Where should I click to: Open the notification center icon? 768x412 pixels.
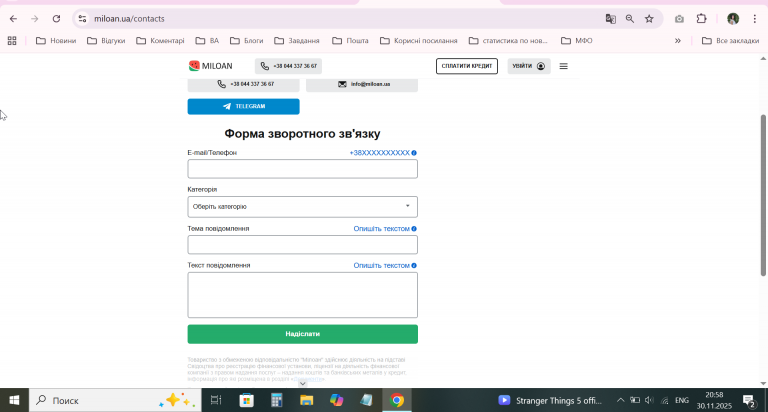coord(749,401)
